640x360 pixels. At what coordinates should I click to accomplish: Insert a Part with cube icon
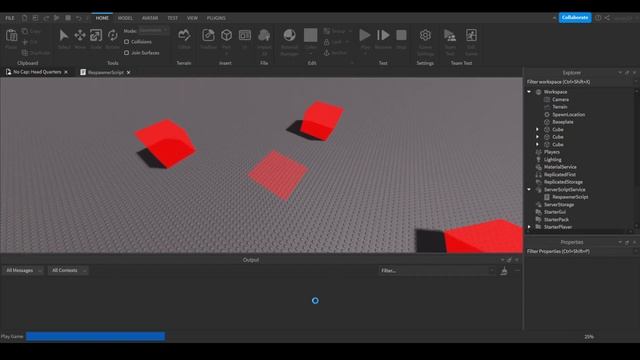tap(227, 36)
